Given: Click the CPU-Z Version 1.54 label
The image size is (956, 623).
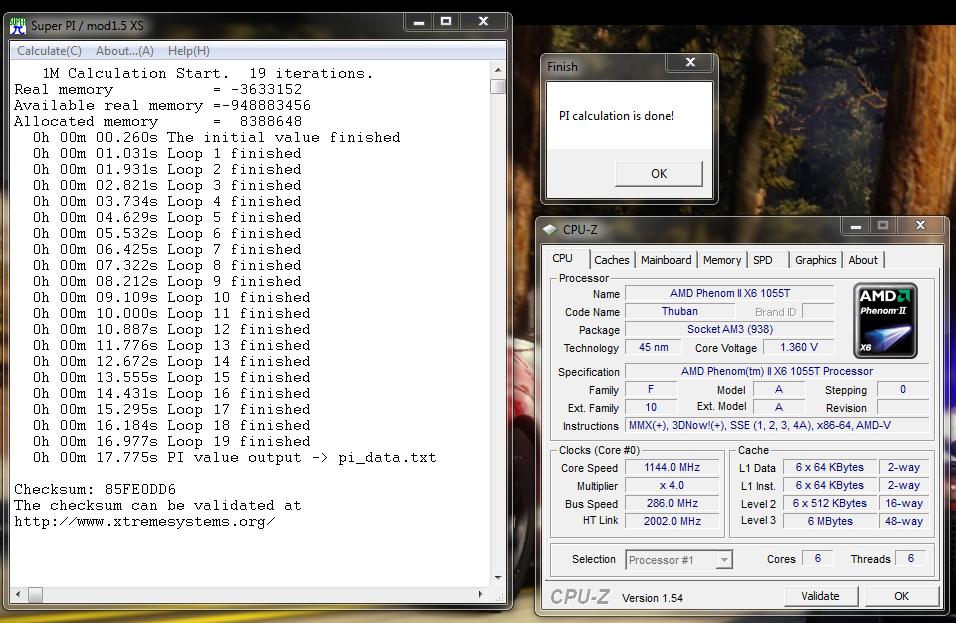Looking at the screenshot, I should click(x=652, y=598).
